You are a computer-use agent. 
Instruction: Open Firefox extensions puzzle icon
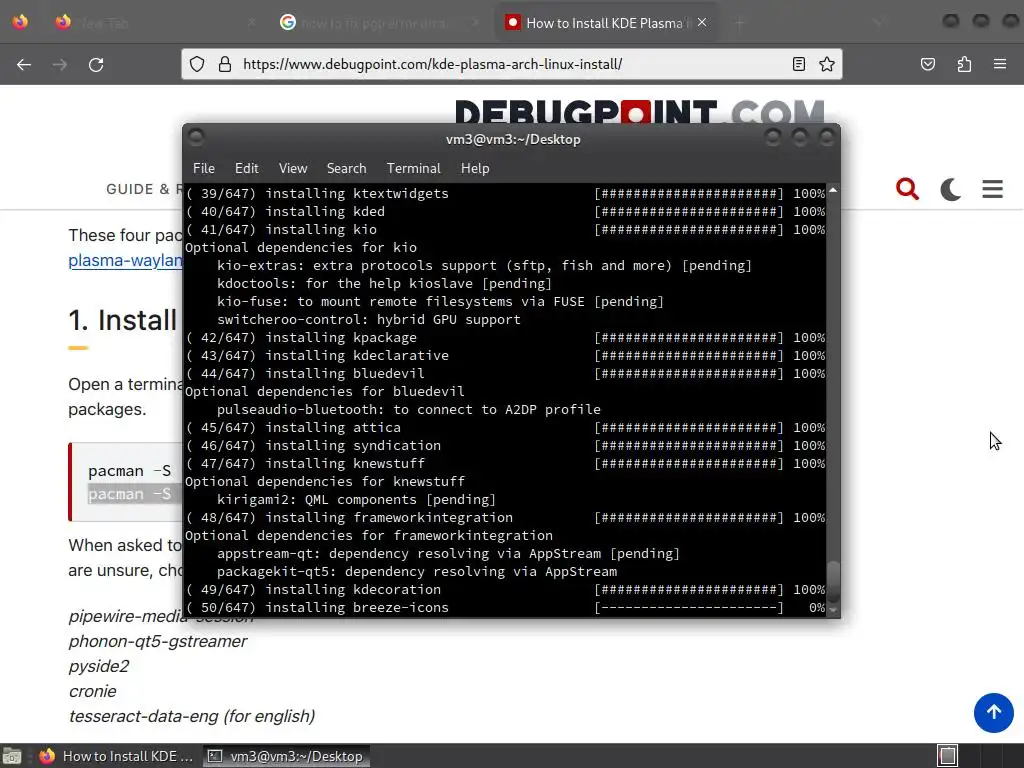[x=964, y=64]
